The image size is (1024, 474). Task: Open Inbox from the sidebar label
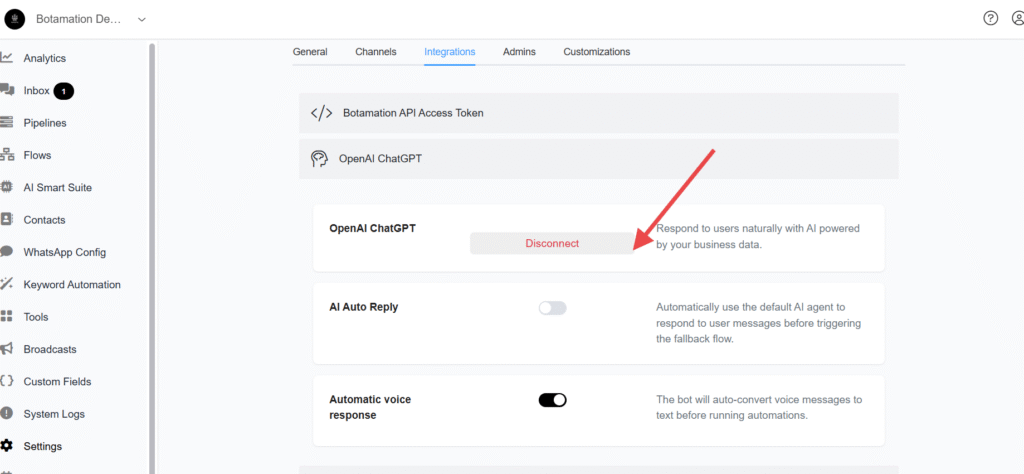37,91
